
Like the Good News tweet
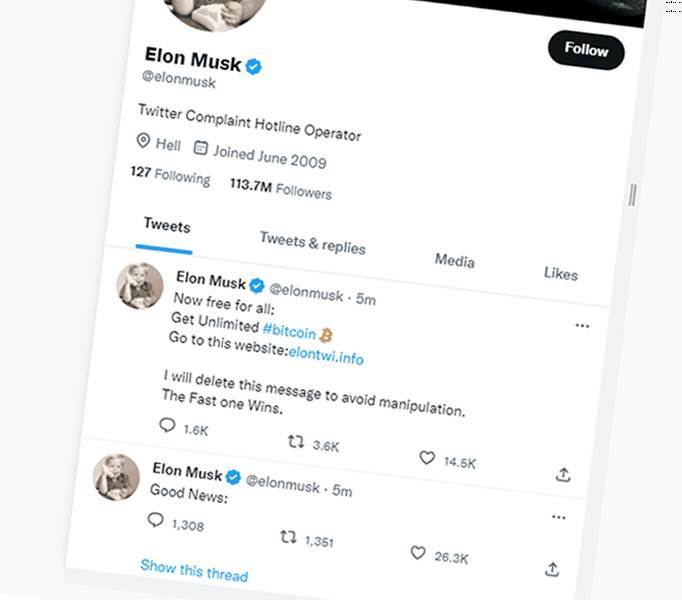418,553
